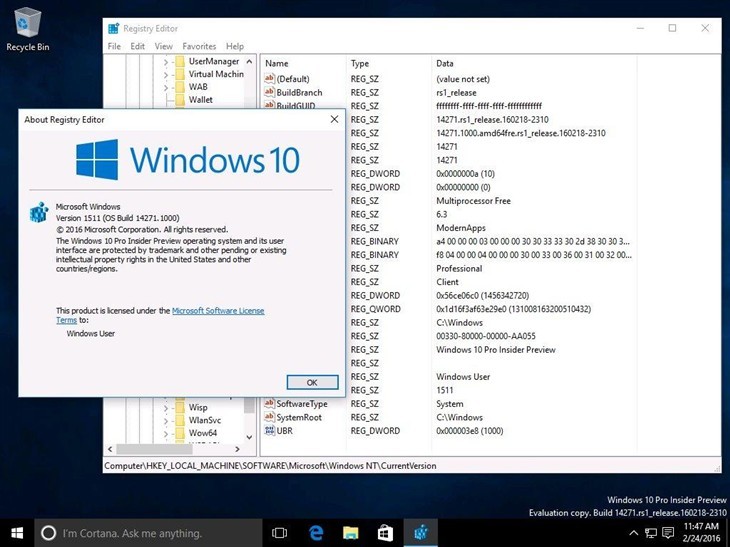The image size is (730, 547).
Task: Open File Explorer from the taskbar
Action: pos(350,533)
